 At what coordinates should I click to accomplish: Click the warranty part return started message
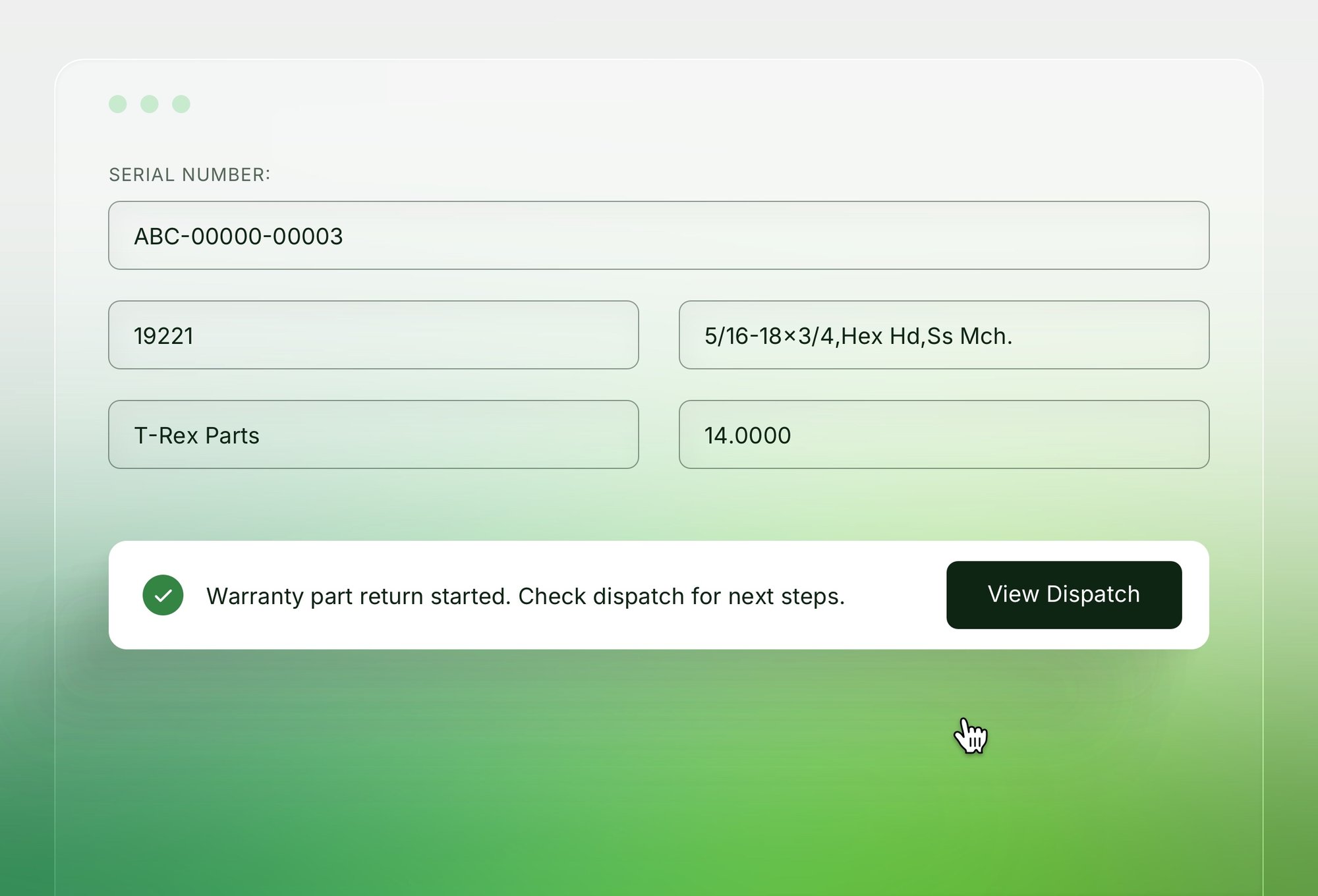click(x=525, y=596)
